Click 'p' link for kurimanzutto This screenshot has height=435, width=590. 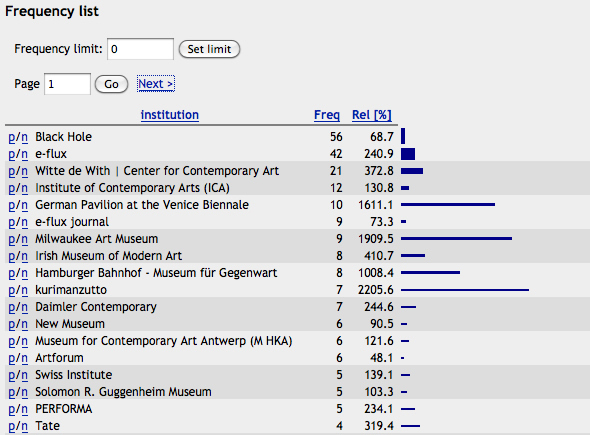click(12, 291)
